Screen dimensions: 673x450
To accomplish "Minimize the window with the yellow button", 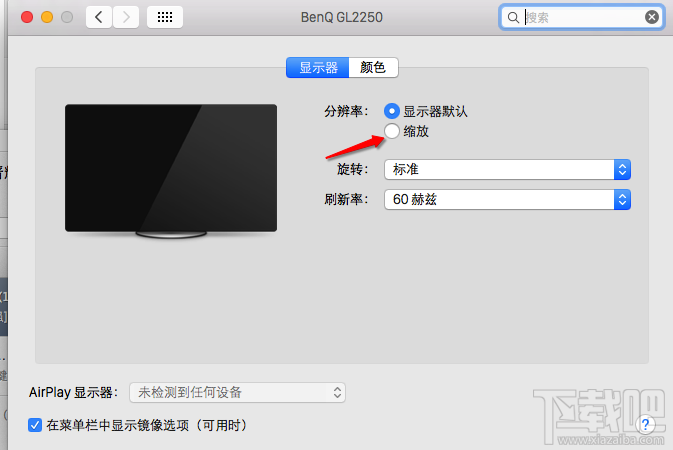I will click(47, 17).
